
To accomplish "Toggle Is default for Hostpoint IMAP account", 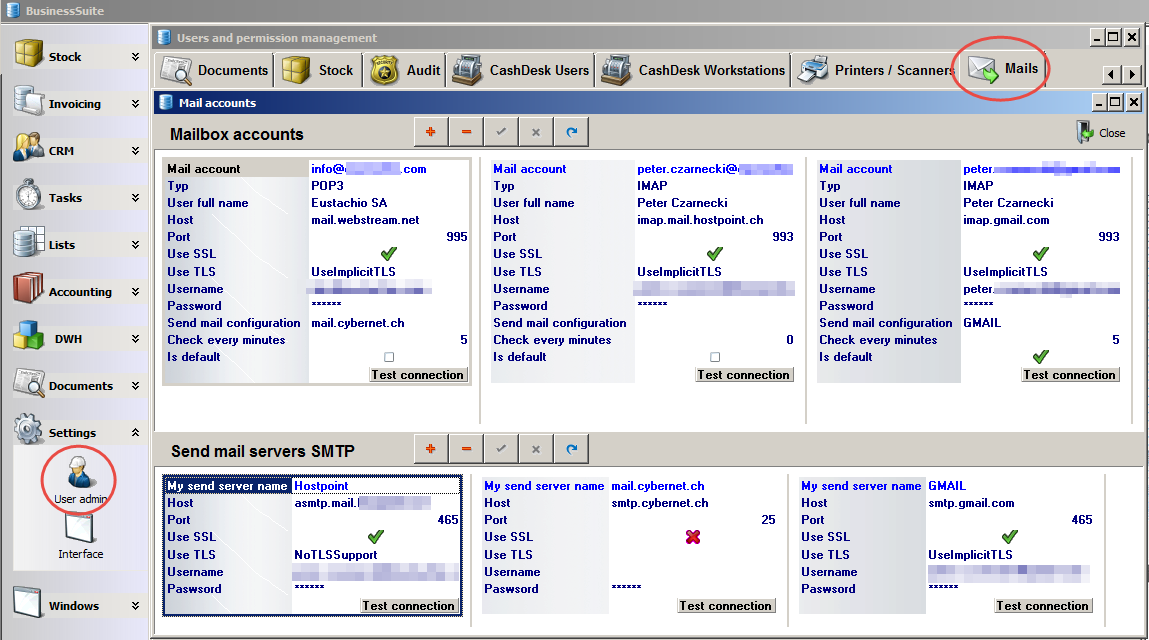I will (x=715, y=357).
